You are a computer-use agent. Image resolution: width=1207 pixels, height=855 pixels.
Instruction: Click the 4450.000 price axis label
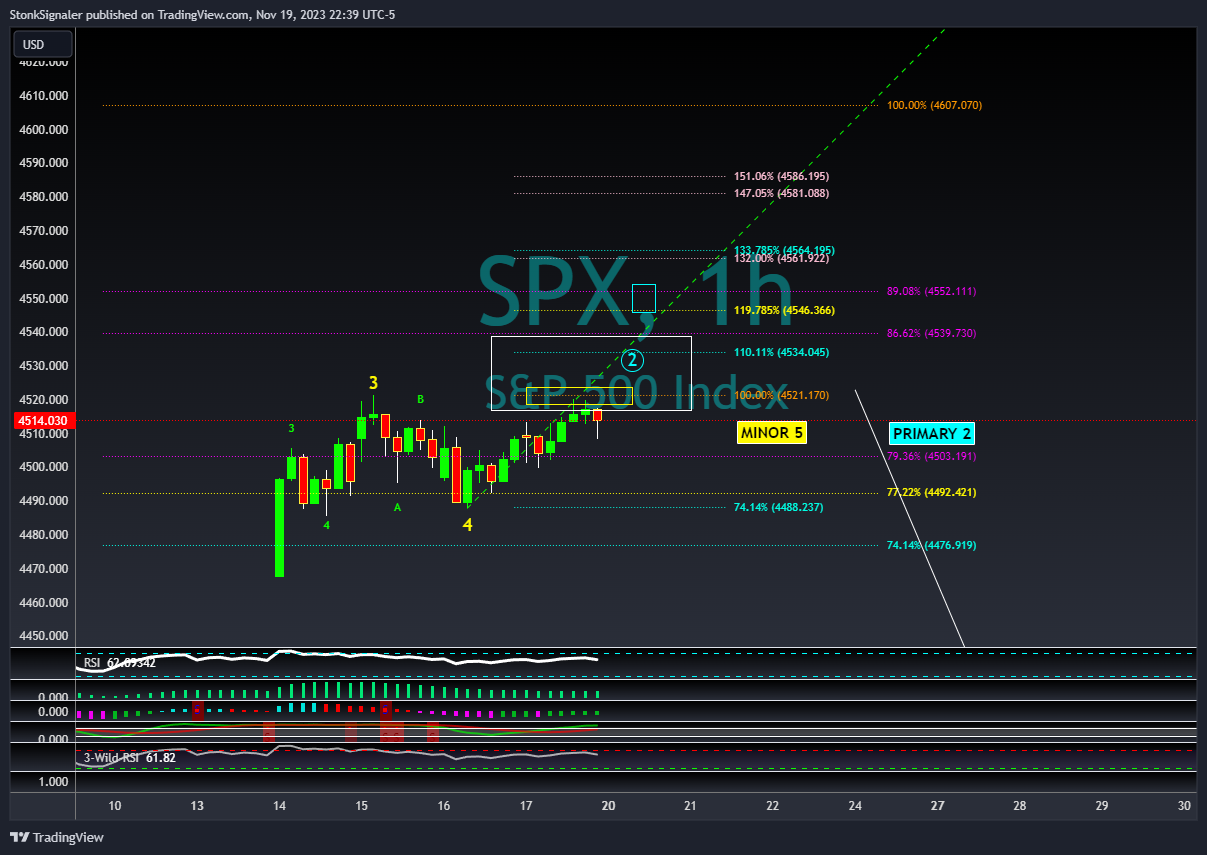pyautogui.click(x=43, y=636)
